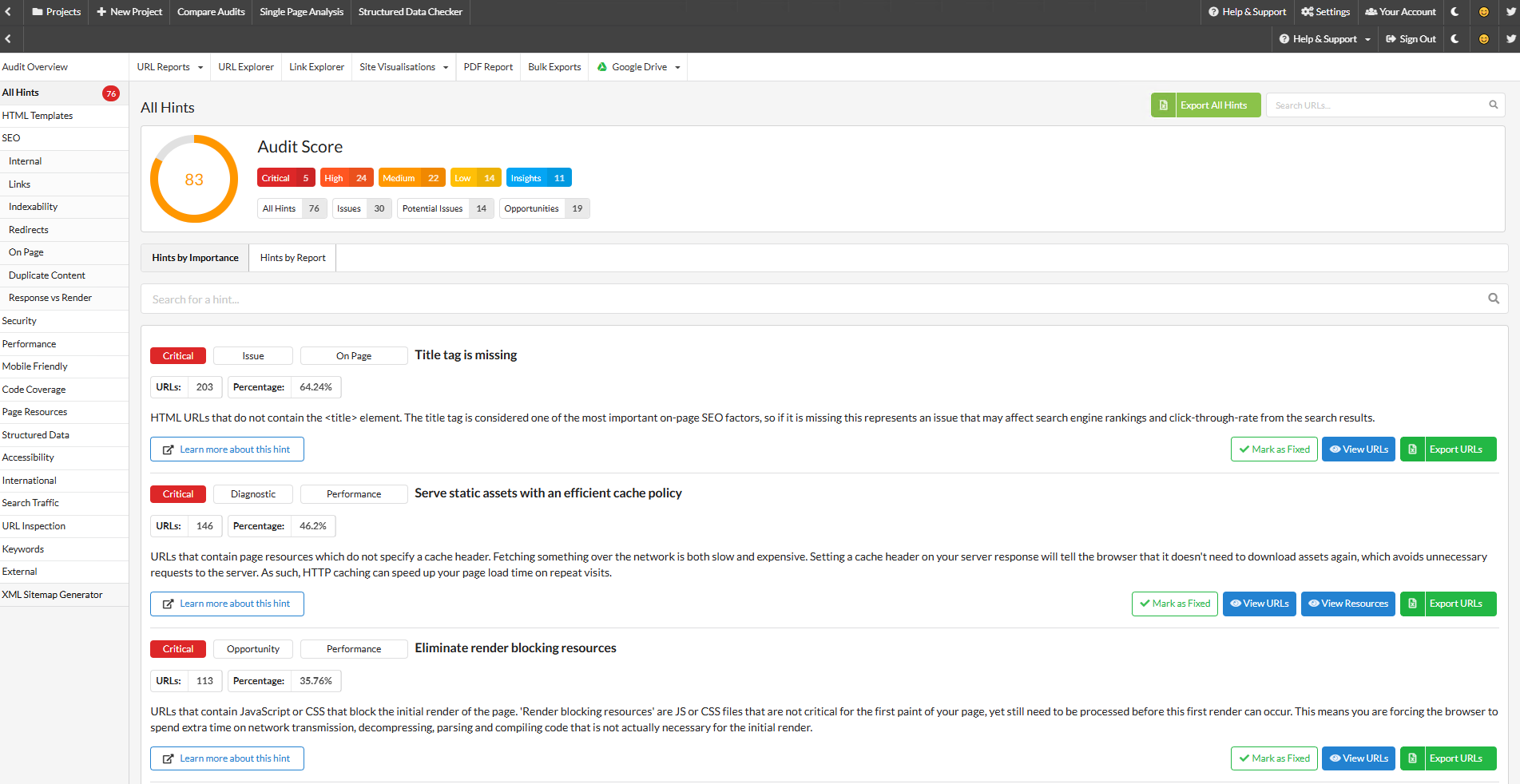Filter by High severity badge
The image size is (1520, 784).
click(347, 178)
